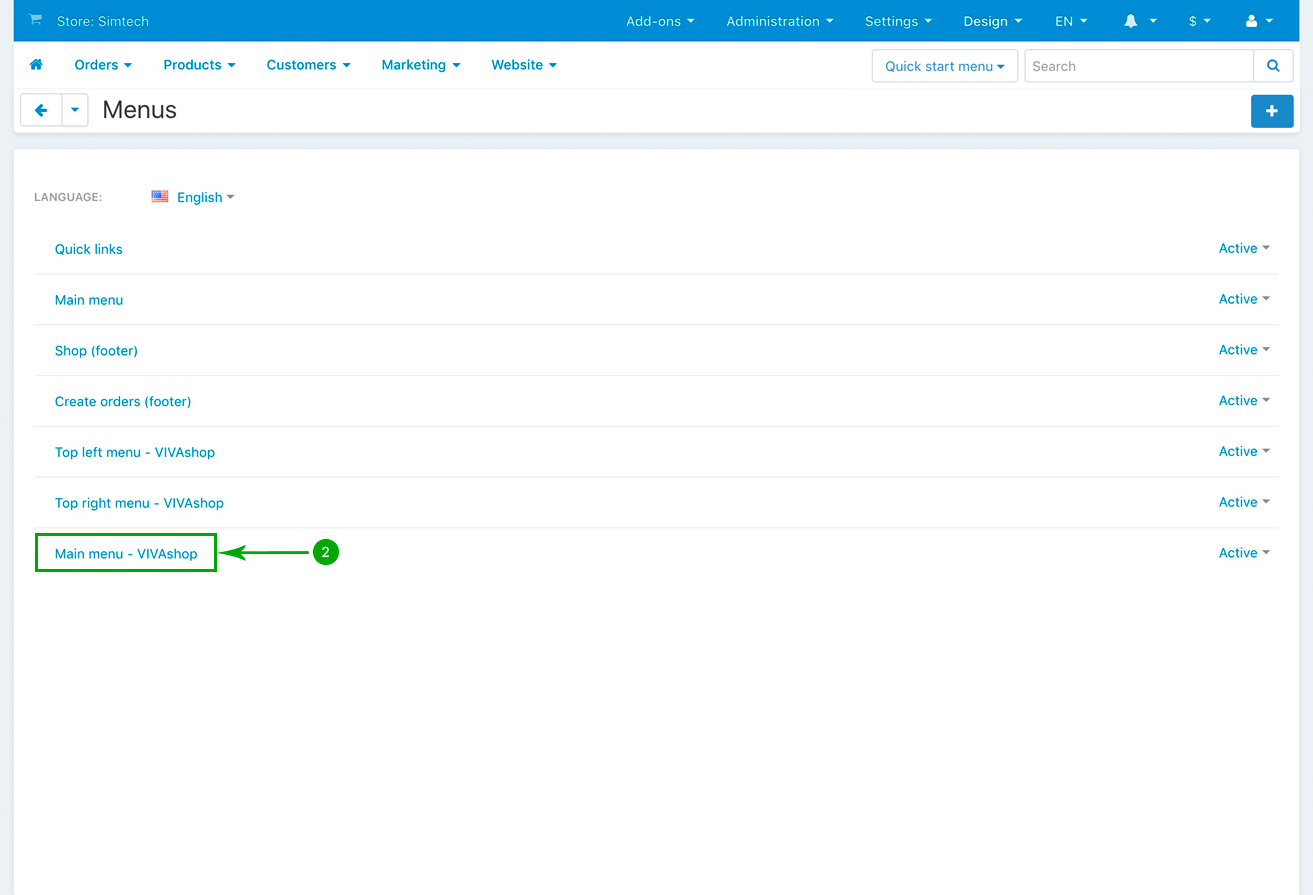Click into the Search input field

click(1138, 66)
